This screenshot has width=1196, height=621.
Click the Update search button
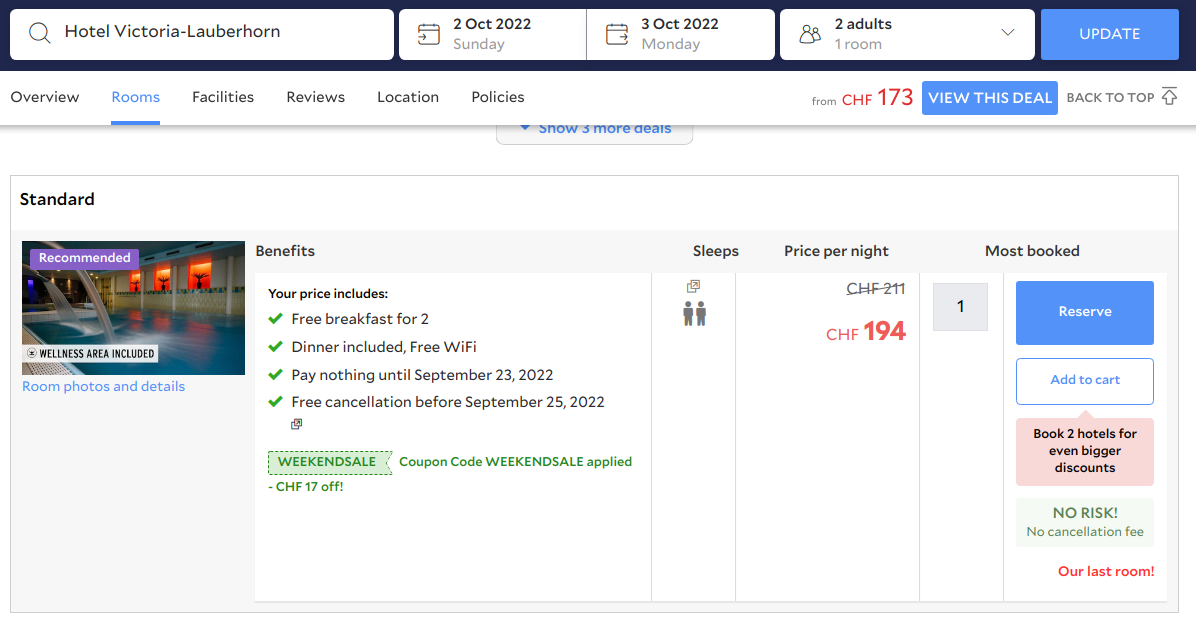coord(1109,34)
